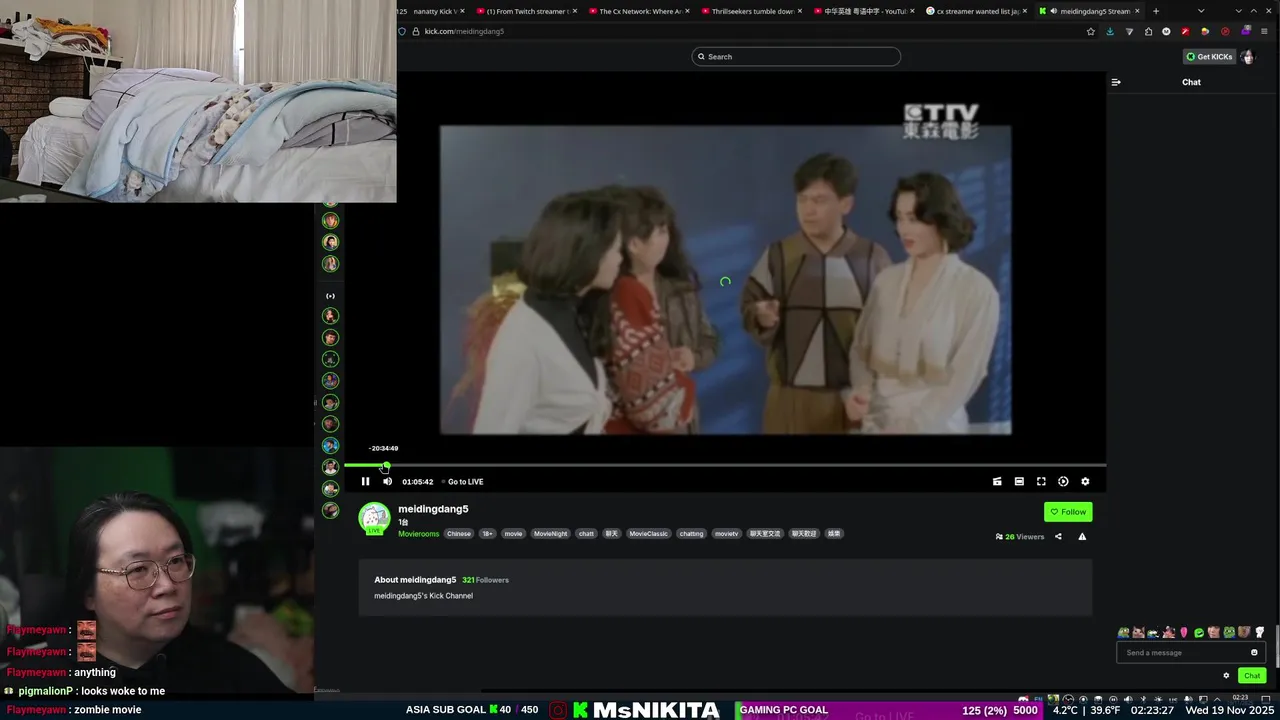1280x720 pixels.
Task: Open the browser hamburger menu
Action: coord(1265,31)
